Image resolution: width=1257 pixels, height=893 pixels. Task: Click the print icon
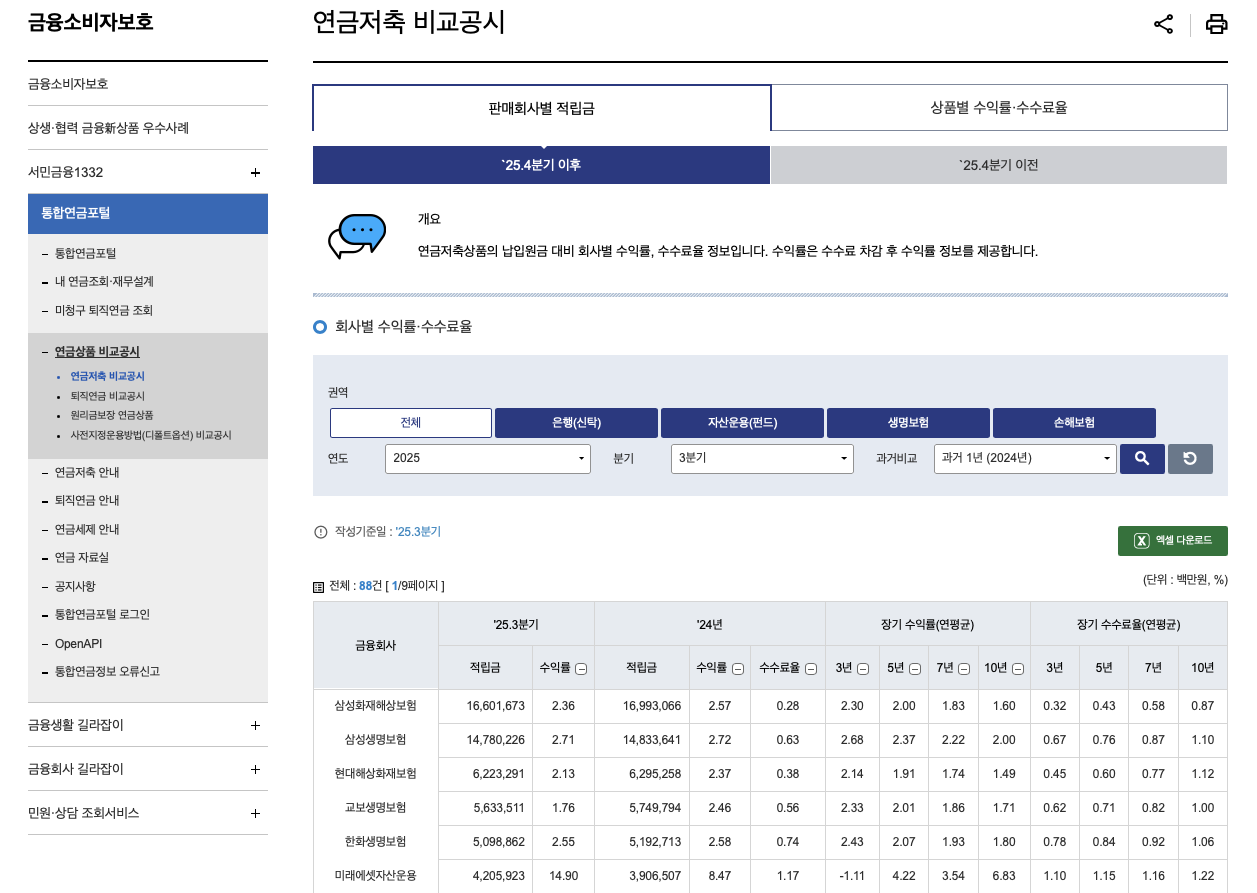[1216, 24]
